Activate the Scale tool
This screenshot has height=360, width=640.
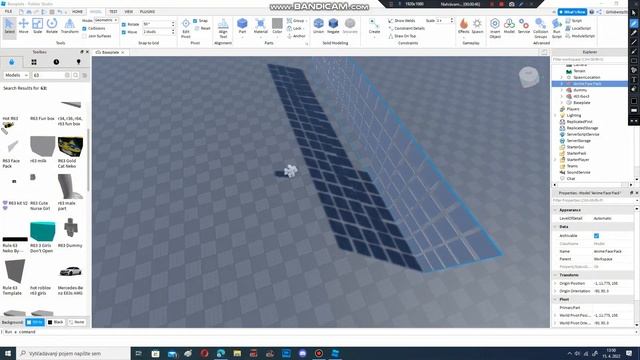click(x=37, y=26)
